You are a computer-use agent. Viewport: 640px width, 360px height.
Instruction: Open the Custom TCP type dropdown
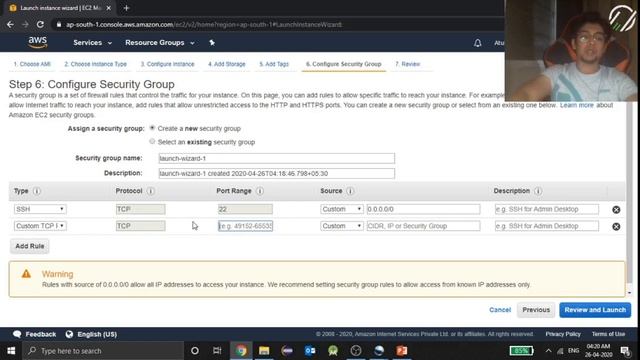(x=40, y=226)
